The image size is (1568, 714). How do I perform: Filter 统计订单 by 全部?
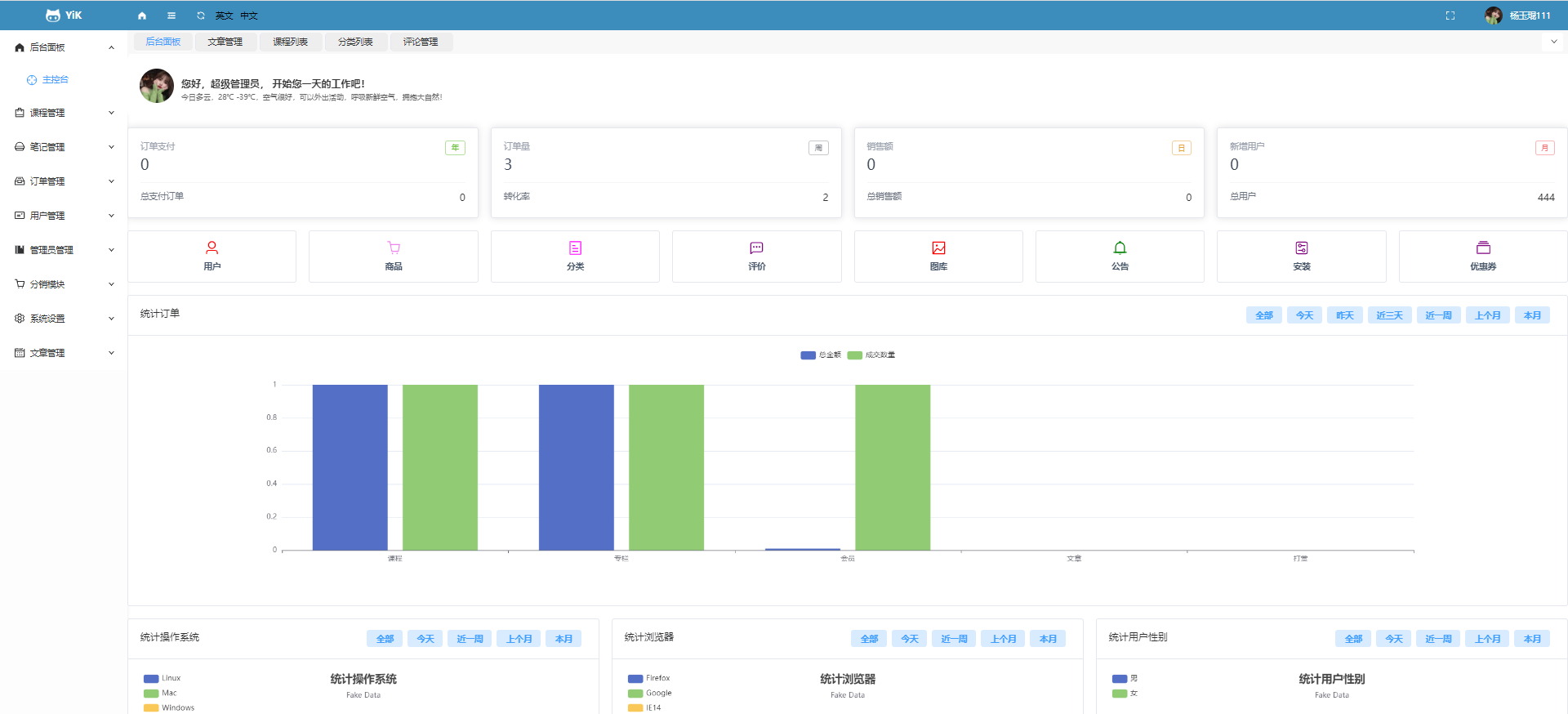(1264, 315)
